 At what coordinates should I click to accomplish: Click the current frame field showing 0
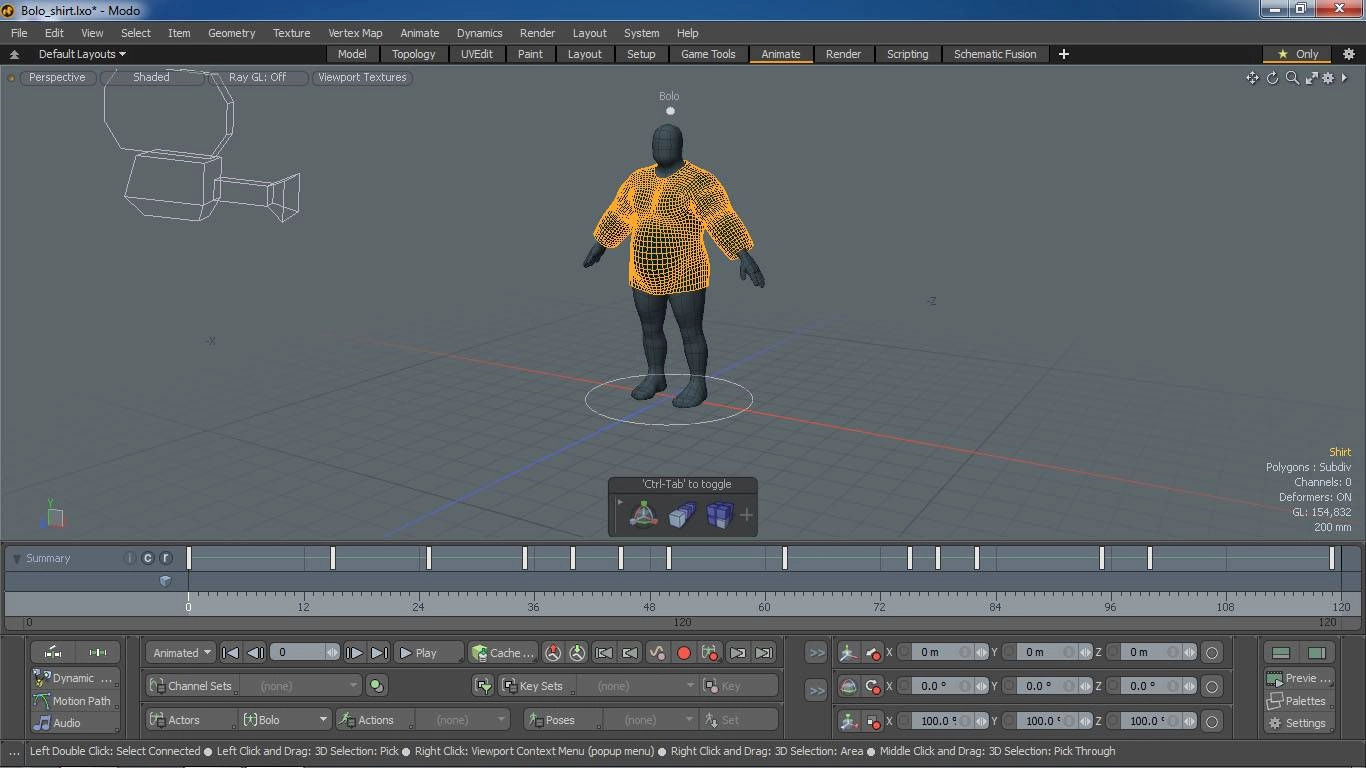pos(304,653)
